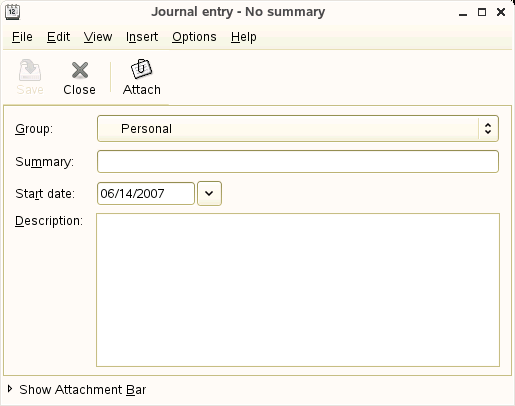Image resolution: width=515 pixels, height=406 pixels.
Task: Maximize the Journal entry window
Action: [x=482, y=12]
